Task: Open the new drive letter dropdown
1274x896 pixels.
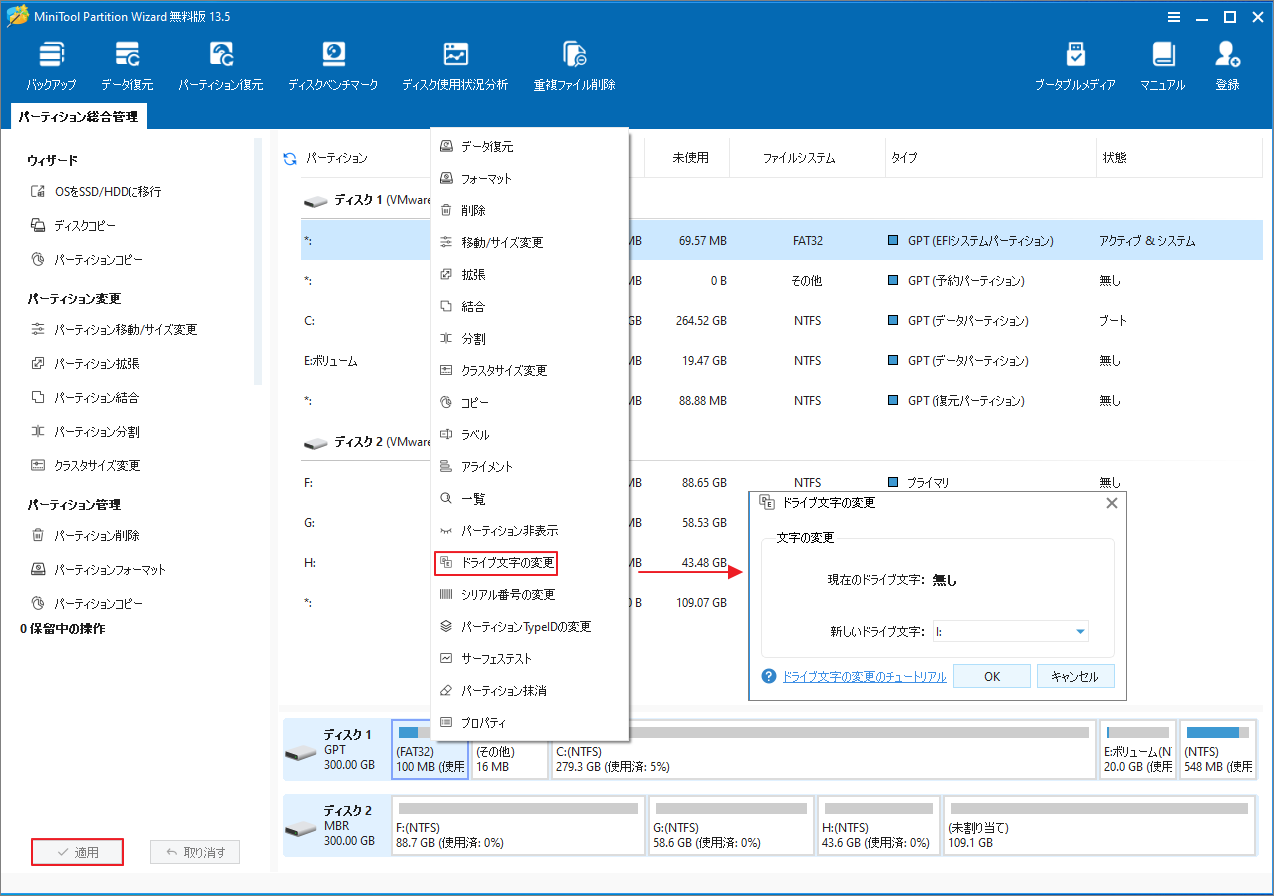Action: pos(1079,631)
